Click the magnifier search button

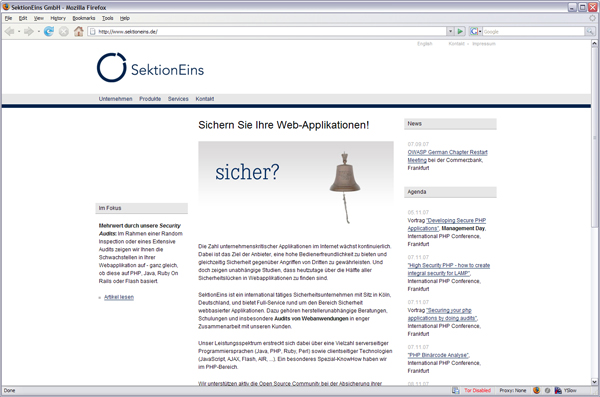pyautogui.click(x=590, y=31)
